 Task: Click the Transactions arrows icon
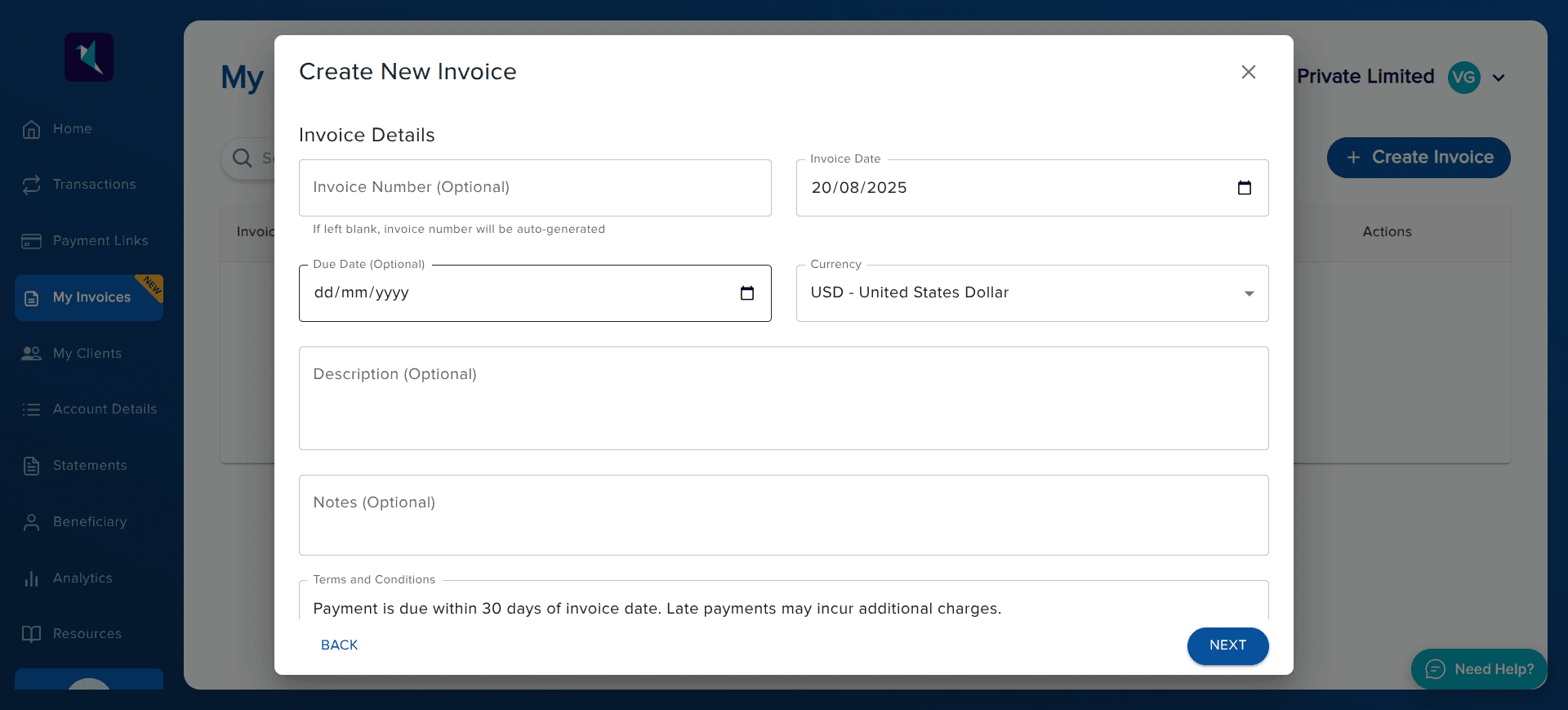tap(31, 185)
